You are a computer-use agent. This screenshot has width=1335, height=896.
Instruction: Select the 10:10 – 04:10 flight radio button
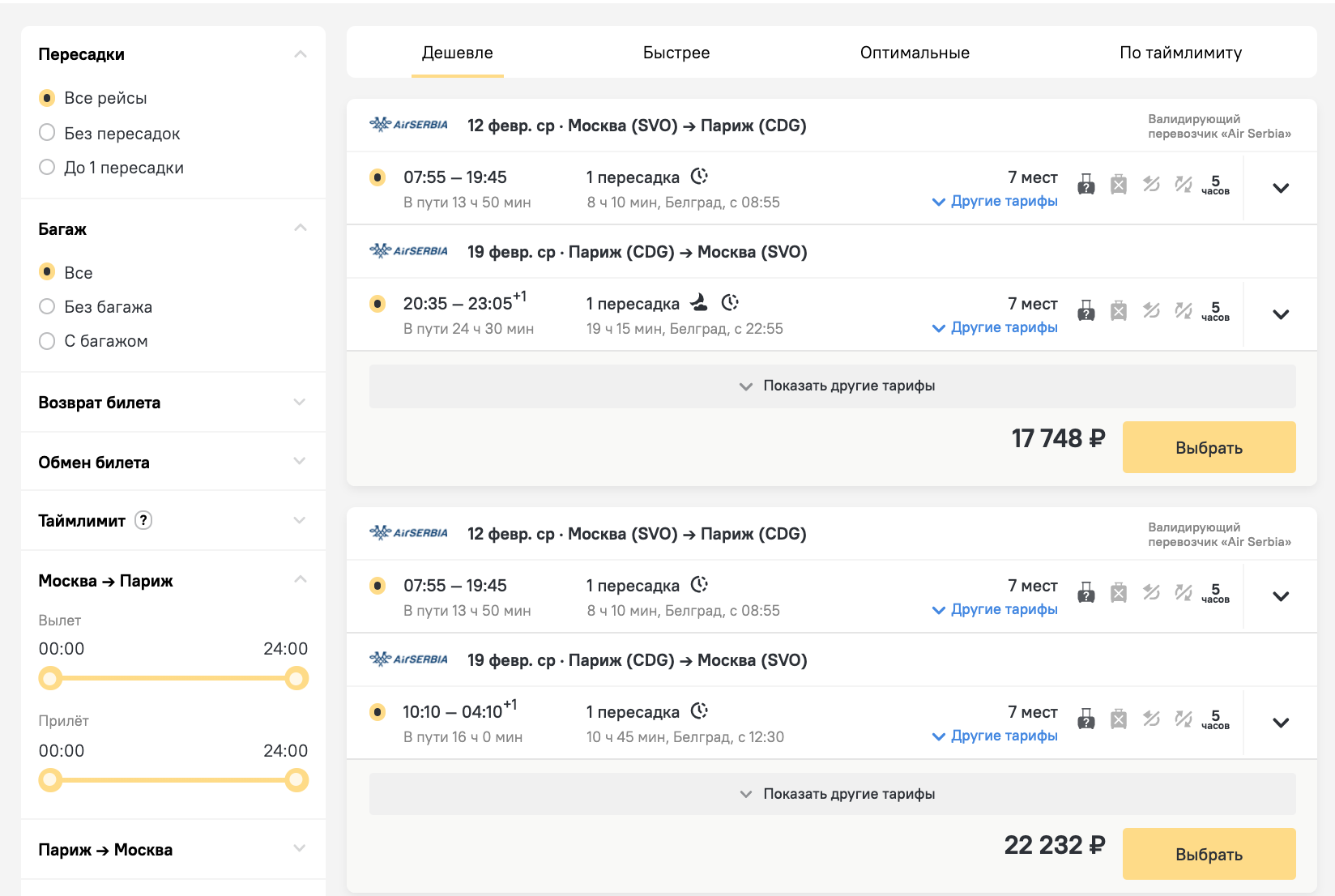click(x=377, y=712)
